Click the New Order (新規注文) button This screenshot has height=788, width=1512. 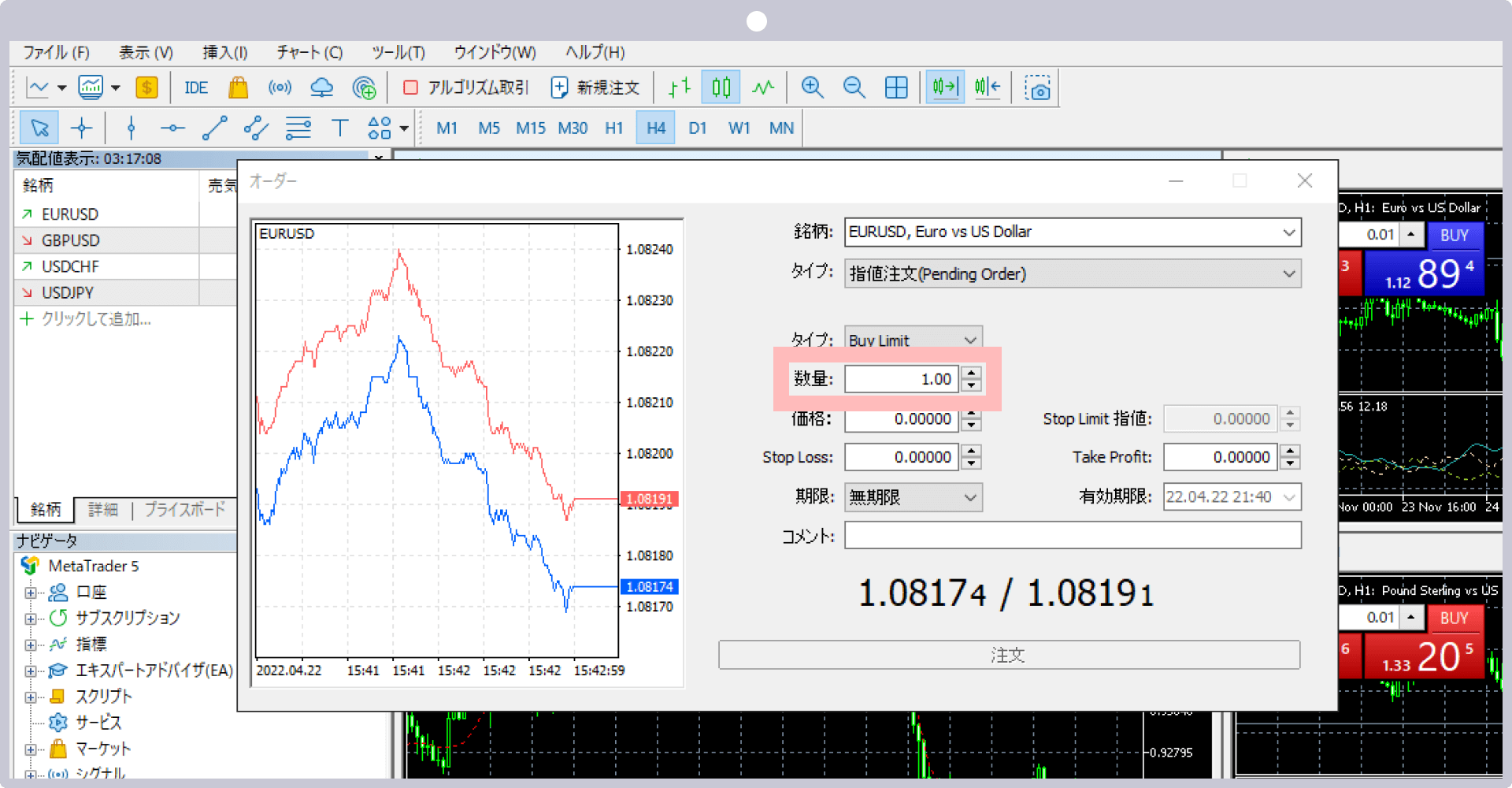(595, 87)
